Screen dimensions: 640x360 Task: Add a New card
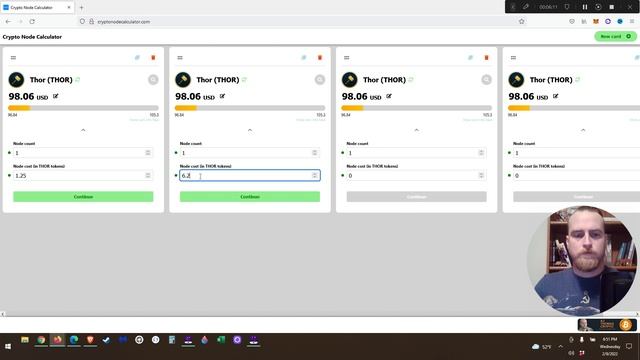(x=615, y=36)
